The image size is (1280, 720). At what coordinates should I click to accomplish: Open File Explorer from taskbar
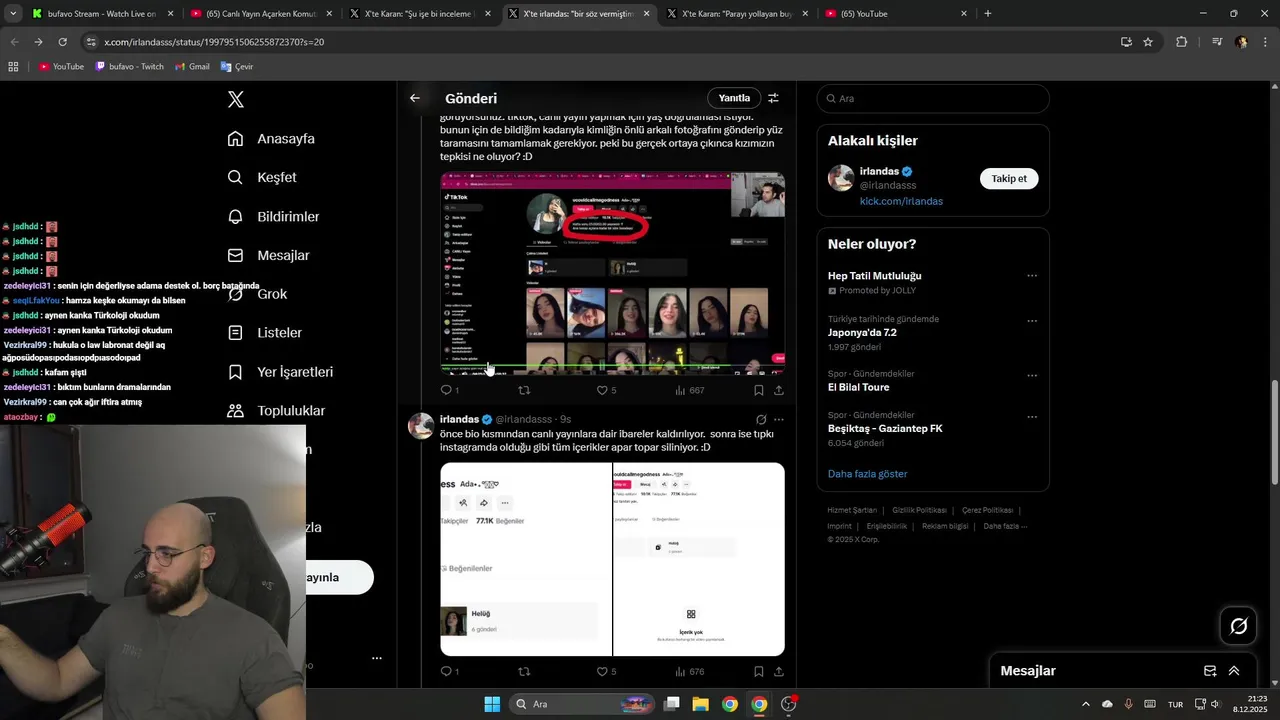701,704
